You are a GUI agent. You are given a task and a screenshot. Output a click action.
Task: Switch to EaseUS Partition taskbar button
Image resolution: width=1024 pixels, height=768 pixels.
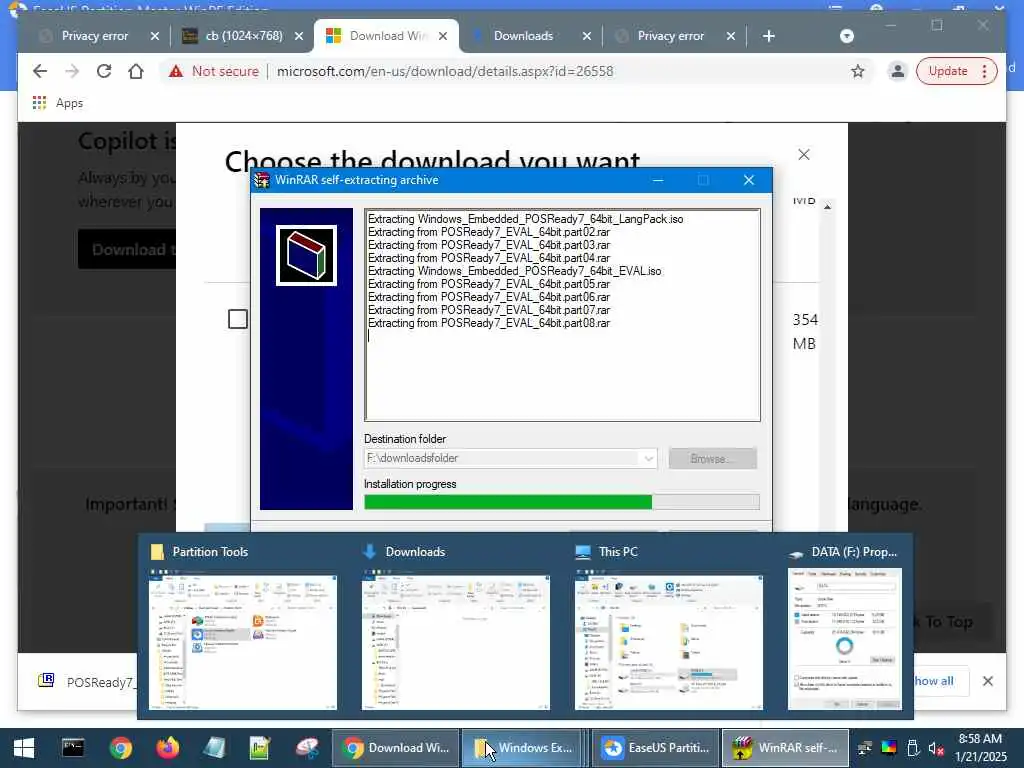(x=655, y=748)
